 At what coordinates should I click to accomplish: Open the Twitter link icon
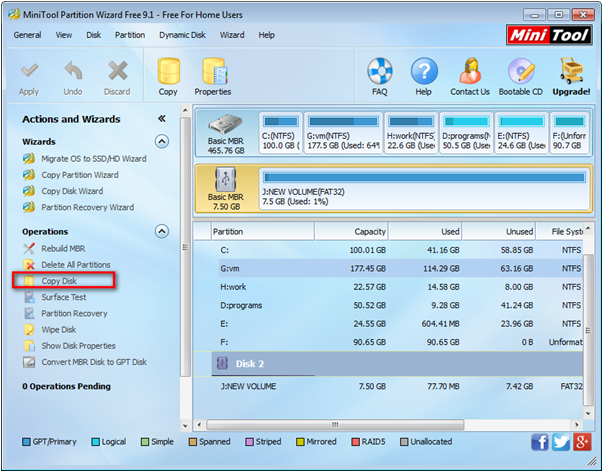click(561, 442)
